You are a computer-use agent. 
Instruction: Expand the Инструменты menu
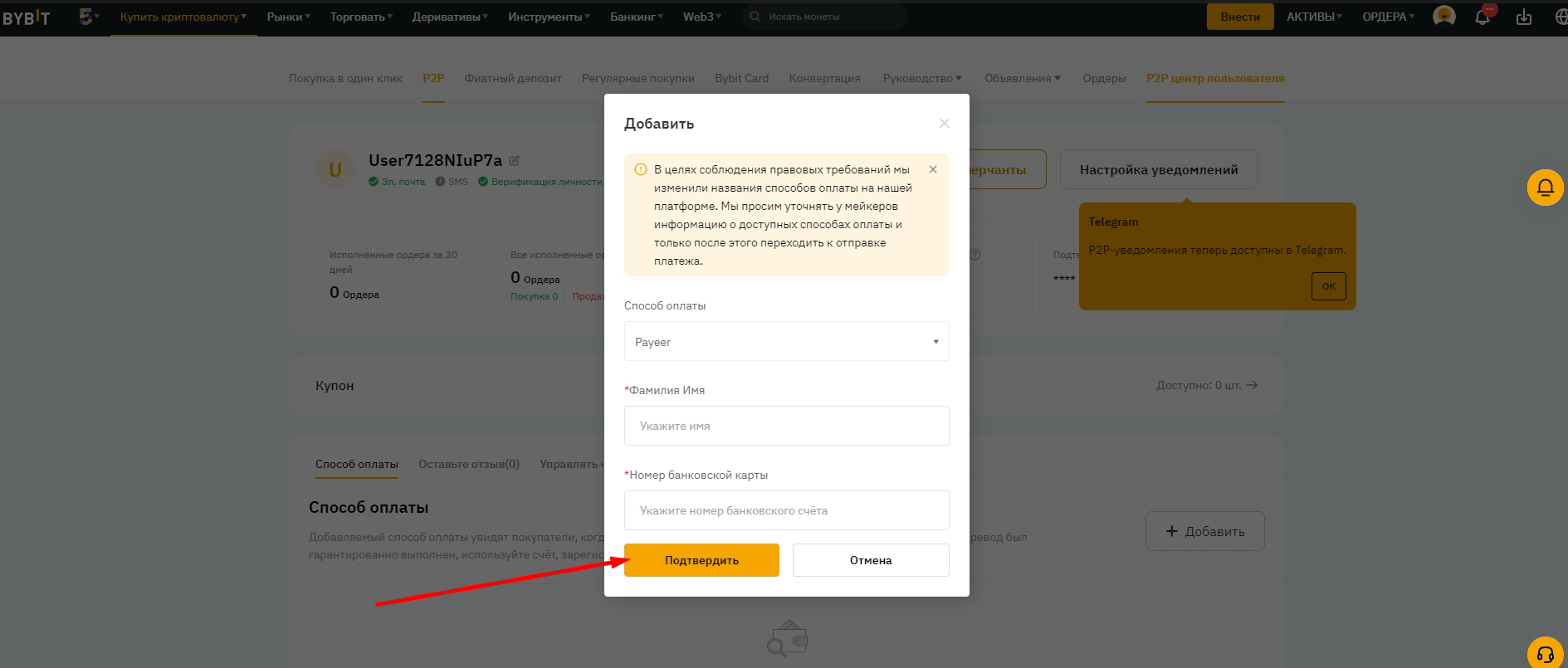(x=550, y=17)
